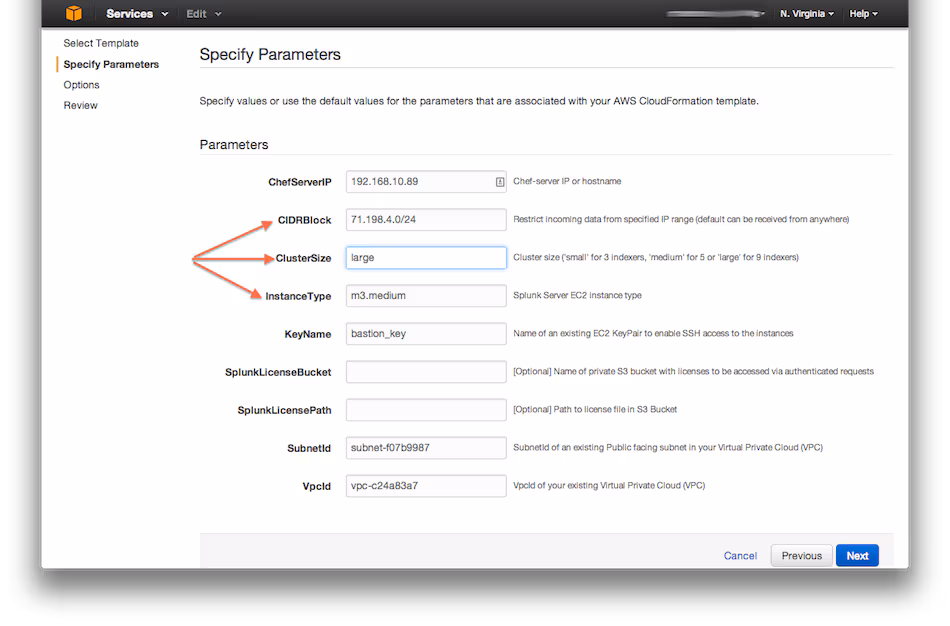Click the Next button
This screenshot has width=950, height=626.
(x=856, y=555)
